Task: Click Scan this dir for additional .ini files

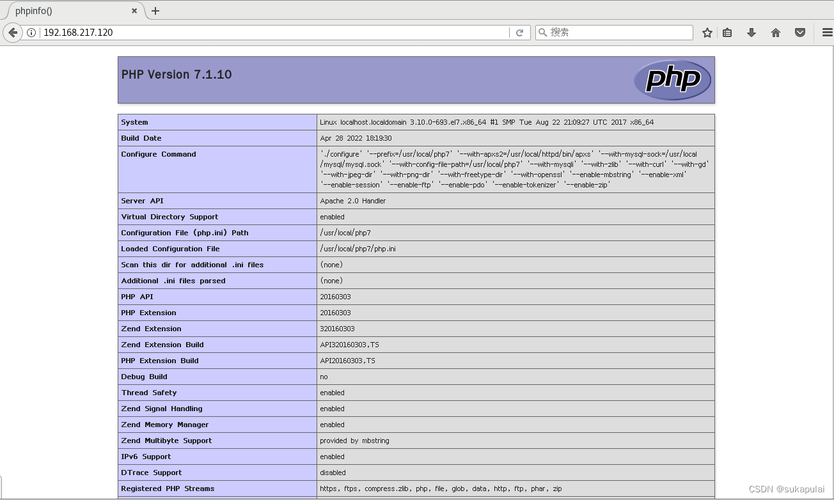Action: click(192, 265)
